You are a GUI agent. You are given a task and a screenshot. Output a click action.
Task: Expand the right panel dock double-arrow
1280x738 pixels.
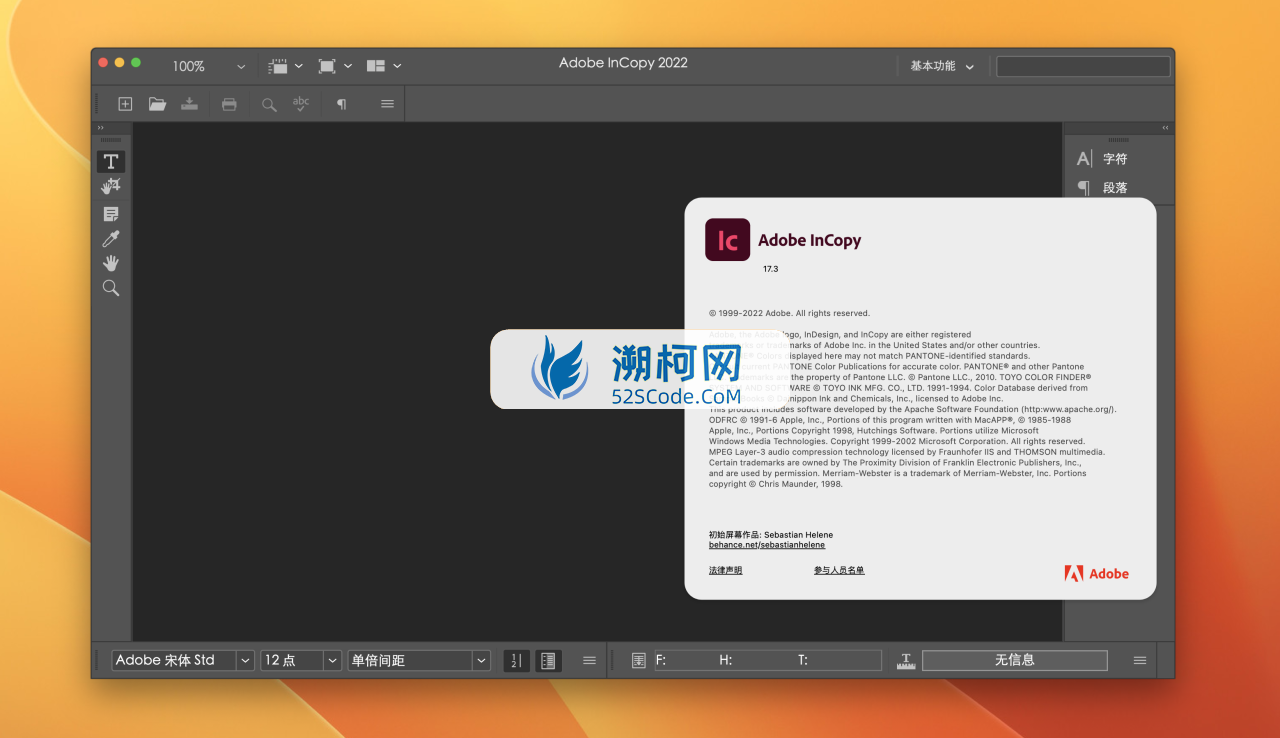click(1165, 128)
